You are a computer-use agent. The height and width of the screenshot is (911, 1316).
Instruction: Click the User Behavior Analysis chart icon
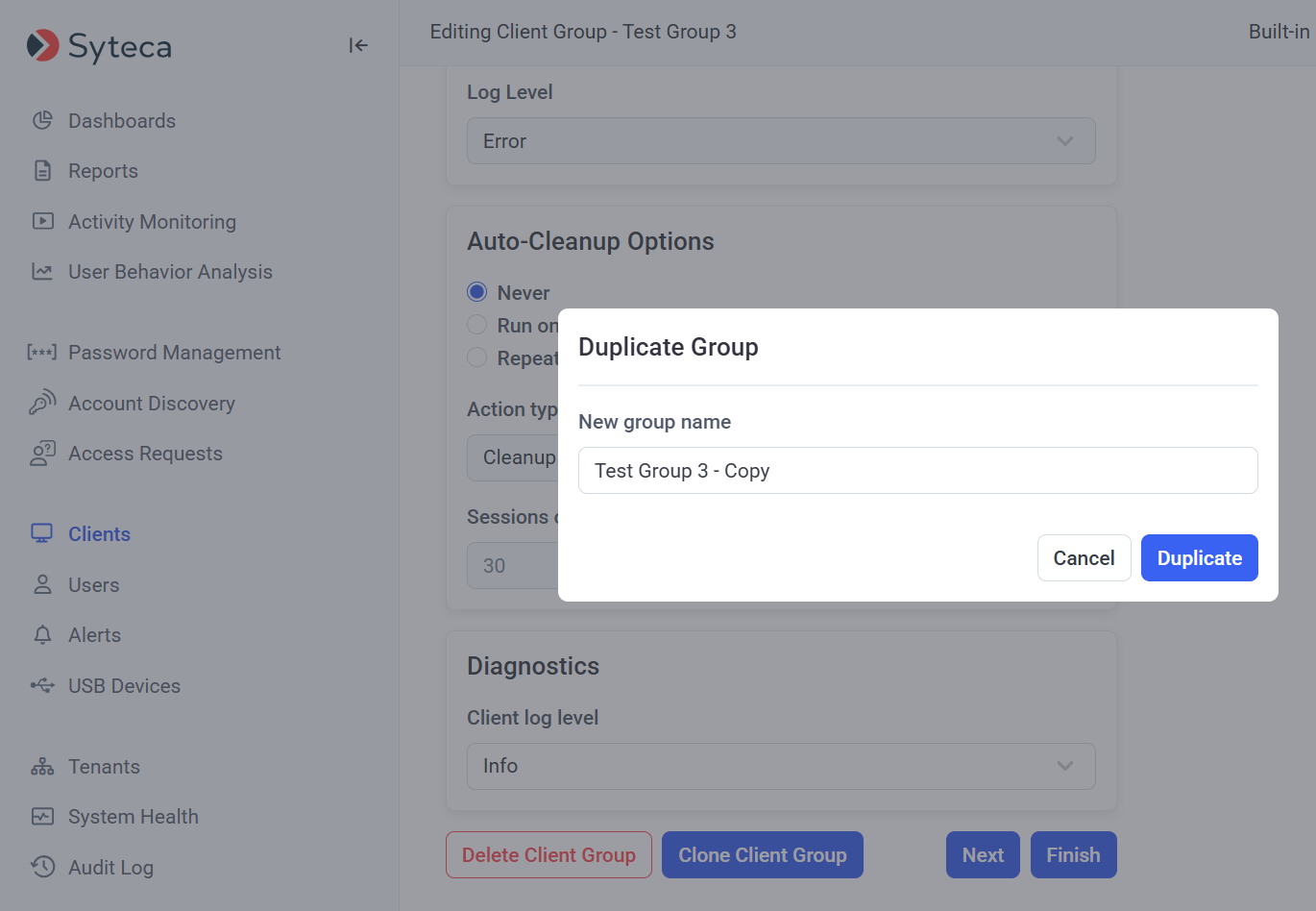[x=42, y=272]
